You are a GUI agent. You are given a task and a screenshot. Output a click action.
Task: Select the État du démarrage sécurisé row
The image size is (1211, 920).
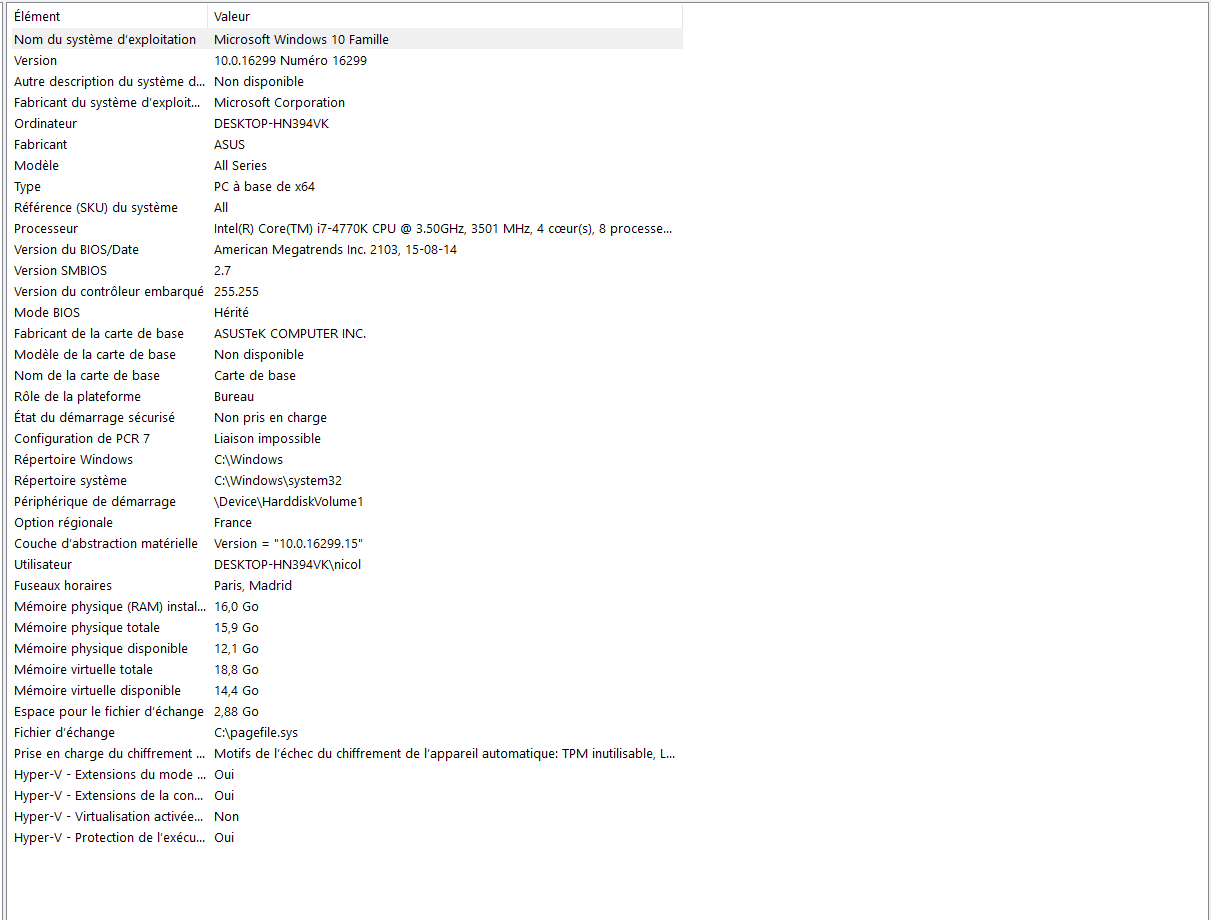346,417
